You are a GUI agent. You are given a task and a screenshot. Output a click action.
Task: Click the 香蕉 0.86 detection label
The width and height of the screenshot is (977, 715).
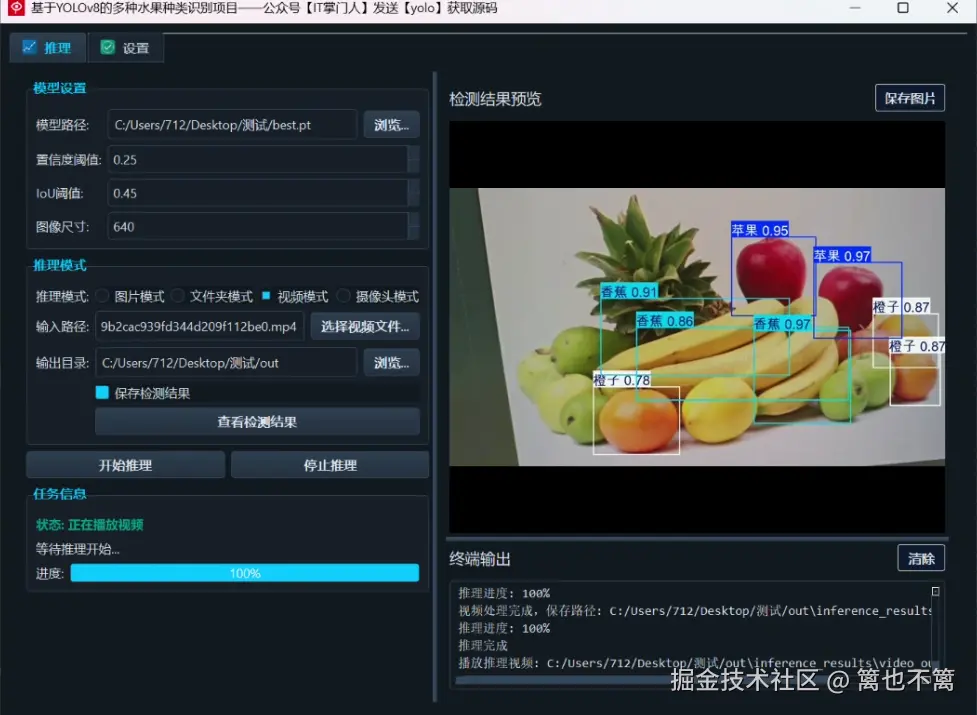point(665,321)
